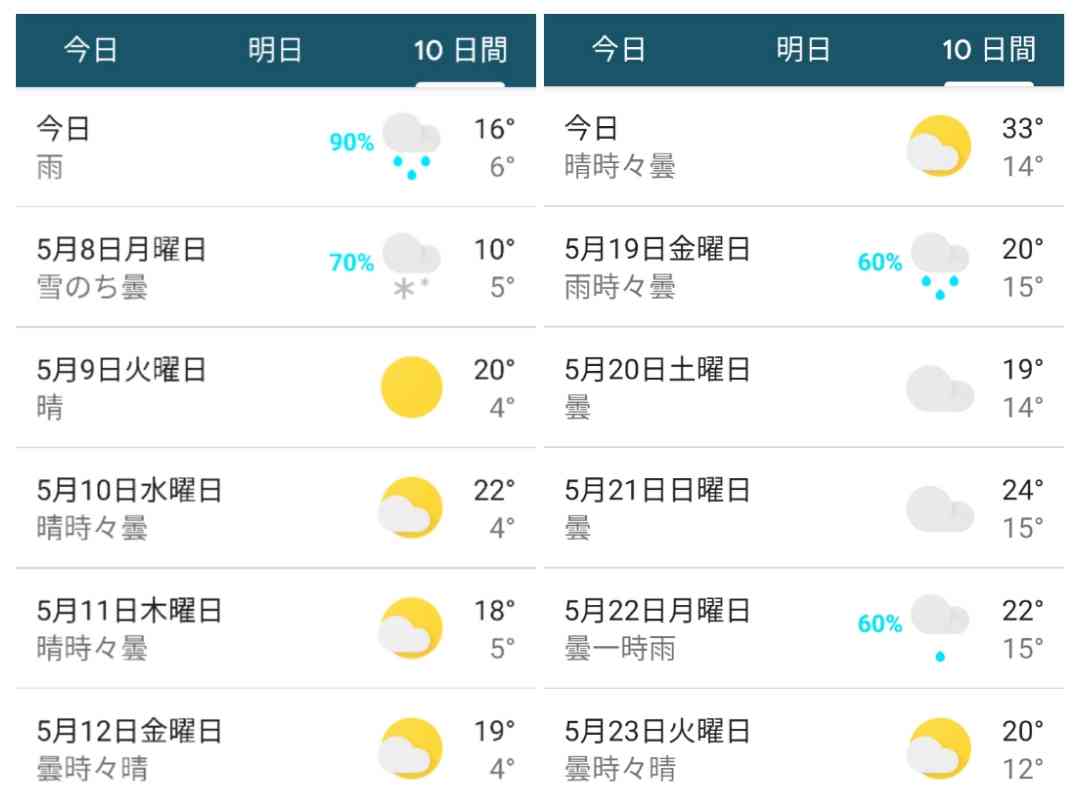This screenshot has width=1080, height=810.
Task: Select the 10日間 tab in the left panel
Action: pos(460,50)
